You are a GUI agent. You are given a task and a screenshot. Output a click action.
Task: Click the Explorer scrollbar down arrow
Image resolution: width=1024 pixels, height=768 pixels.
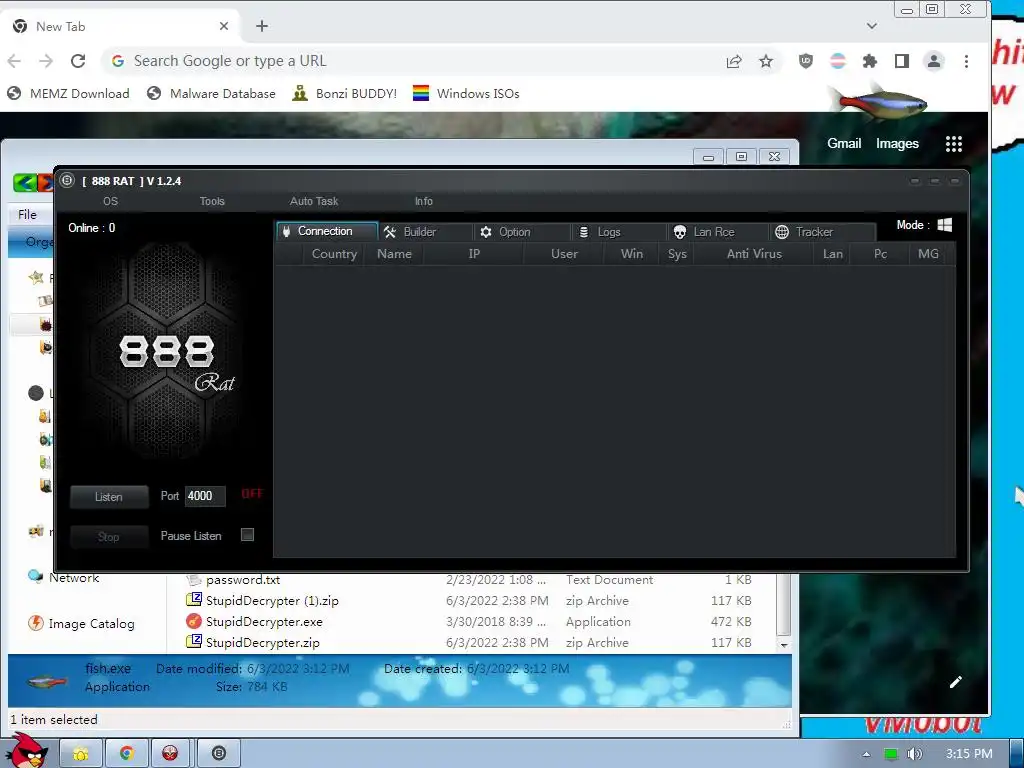pos(784,645)
